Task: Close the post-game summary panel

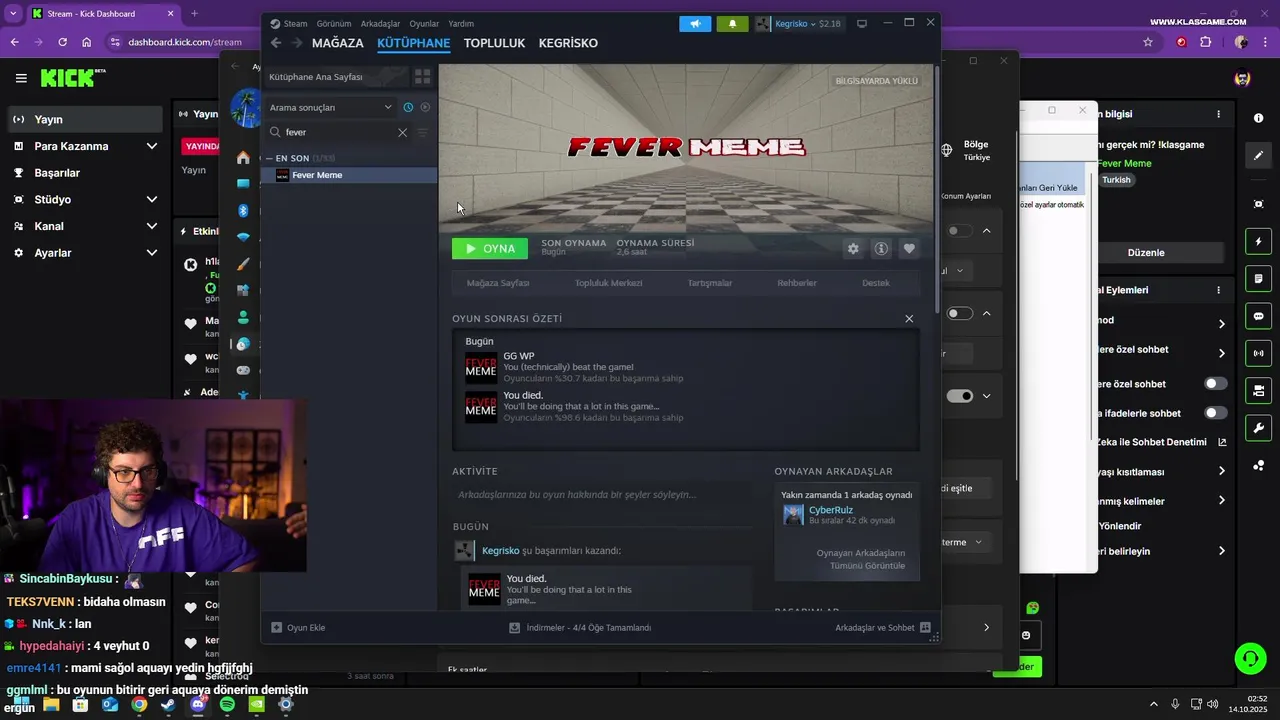Action: 909,319
